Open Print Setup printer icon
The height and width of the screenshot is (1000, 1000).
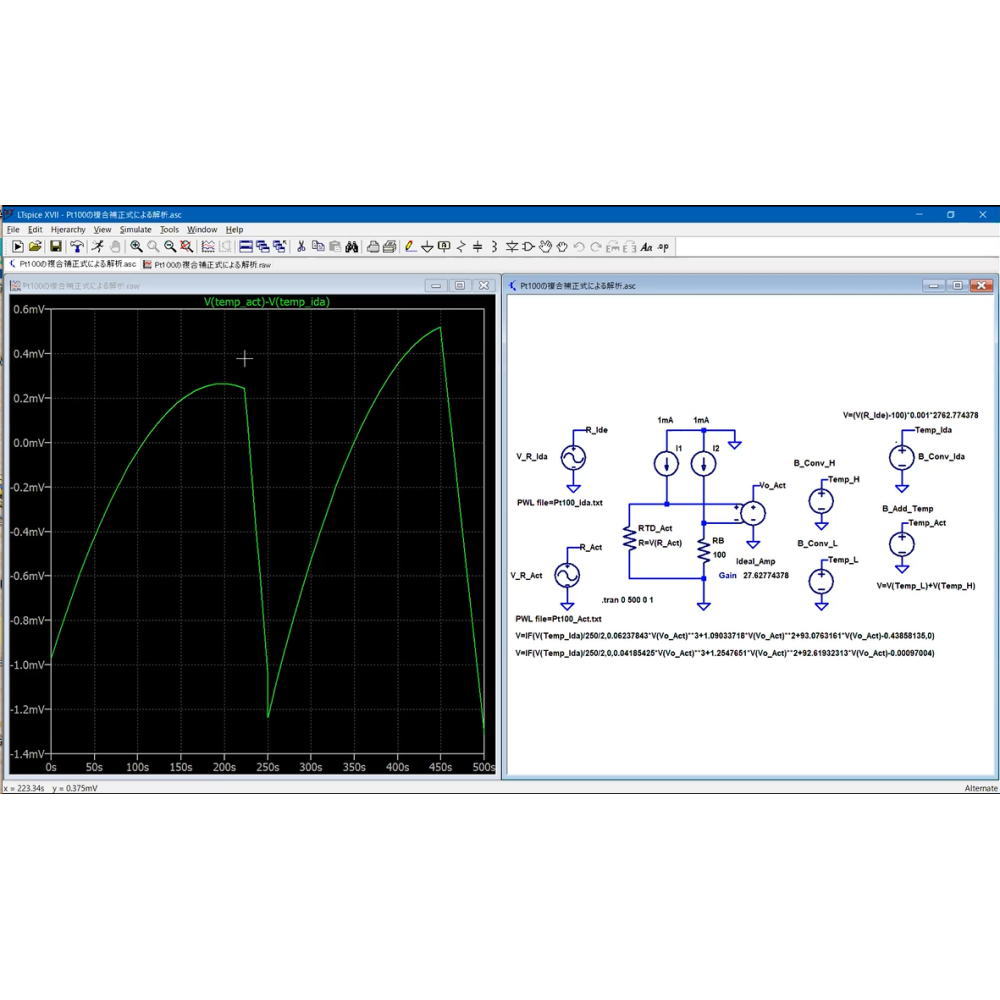click(x=372, y=246)
